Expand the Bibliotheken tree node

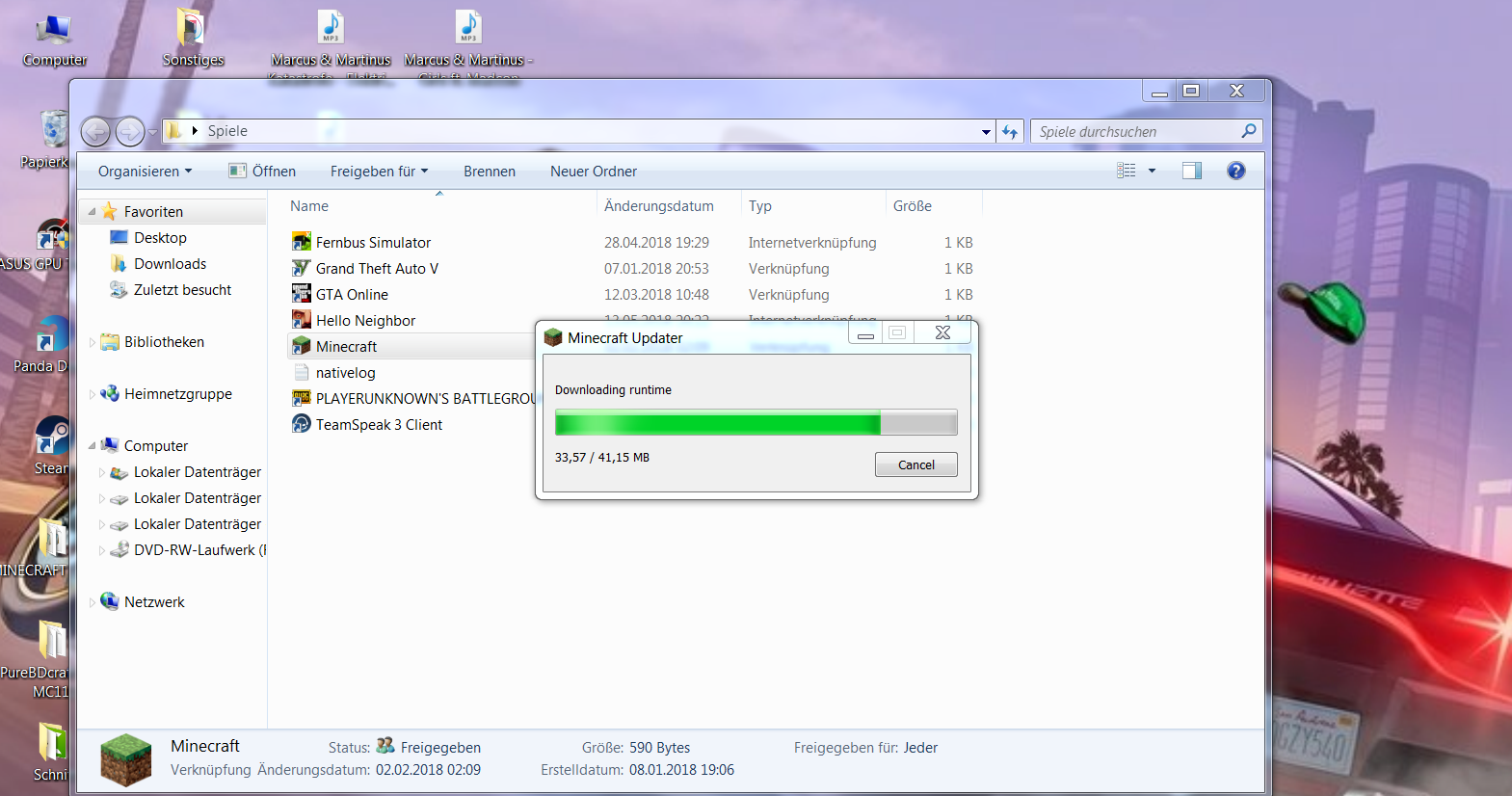[93, 342]
